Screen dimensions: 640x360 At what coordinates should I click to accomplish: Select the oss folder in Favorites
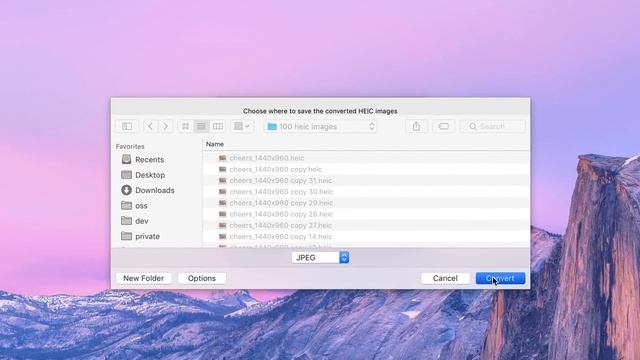point(141,206)
